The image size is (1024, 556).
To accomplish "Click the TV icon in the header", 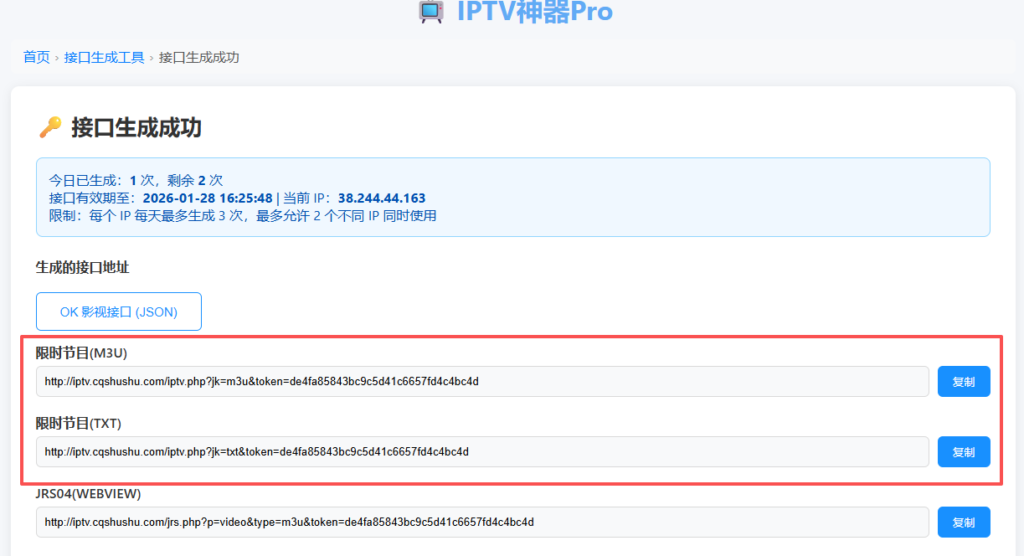I will 431,11.
